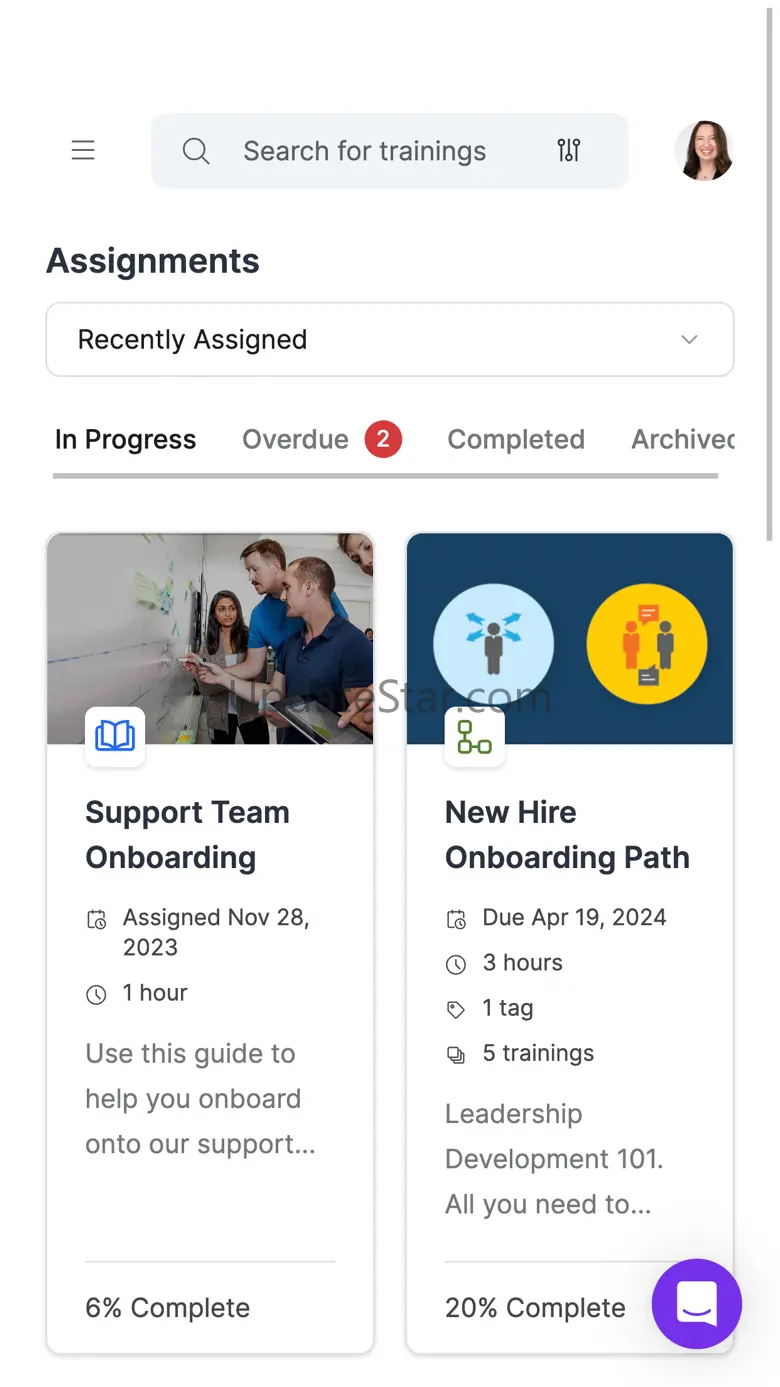Screen dimensions: 780x1387
Task: Click the book icon on Support Team card
Action: pos(115,737)
